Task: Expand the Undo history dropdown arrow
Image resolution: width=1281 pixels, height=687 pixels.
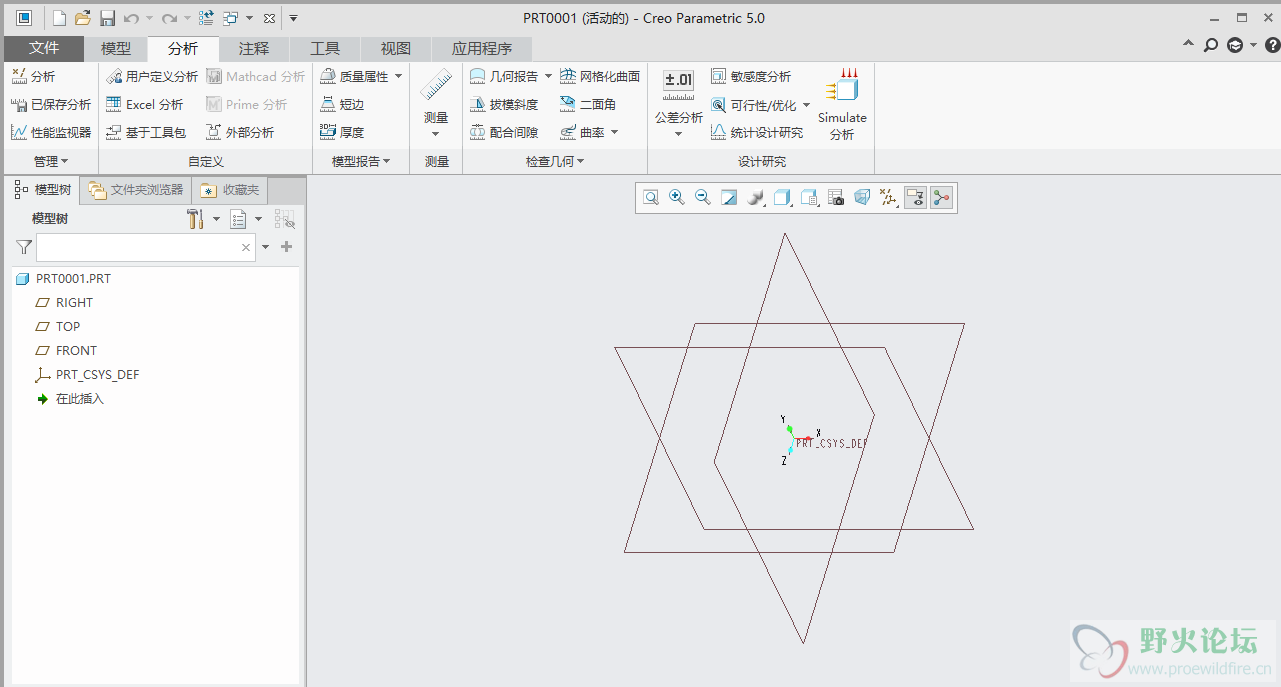Action: (149, 18)
